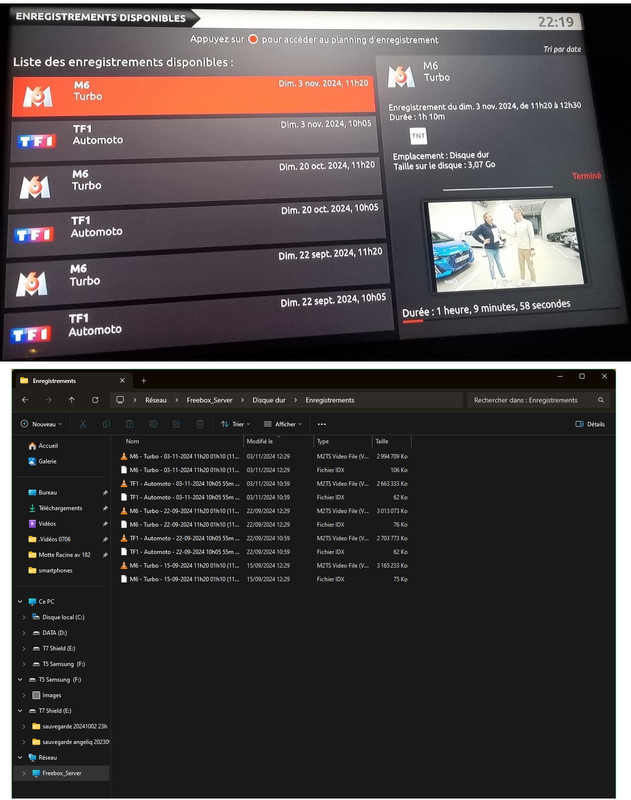Viewport: 631px width, 800px height.
Task: Click VLC icon of 2 994 709 Ko file
Action: point(123,456)
